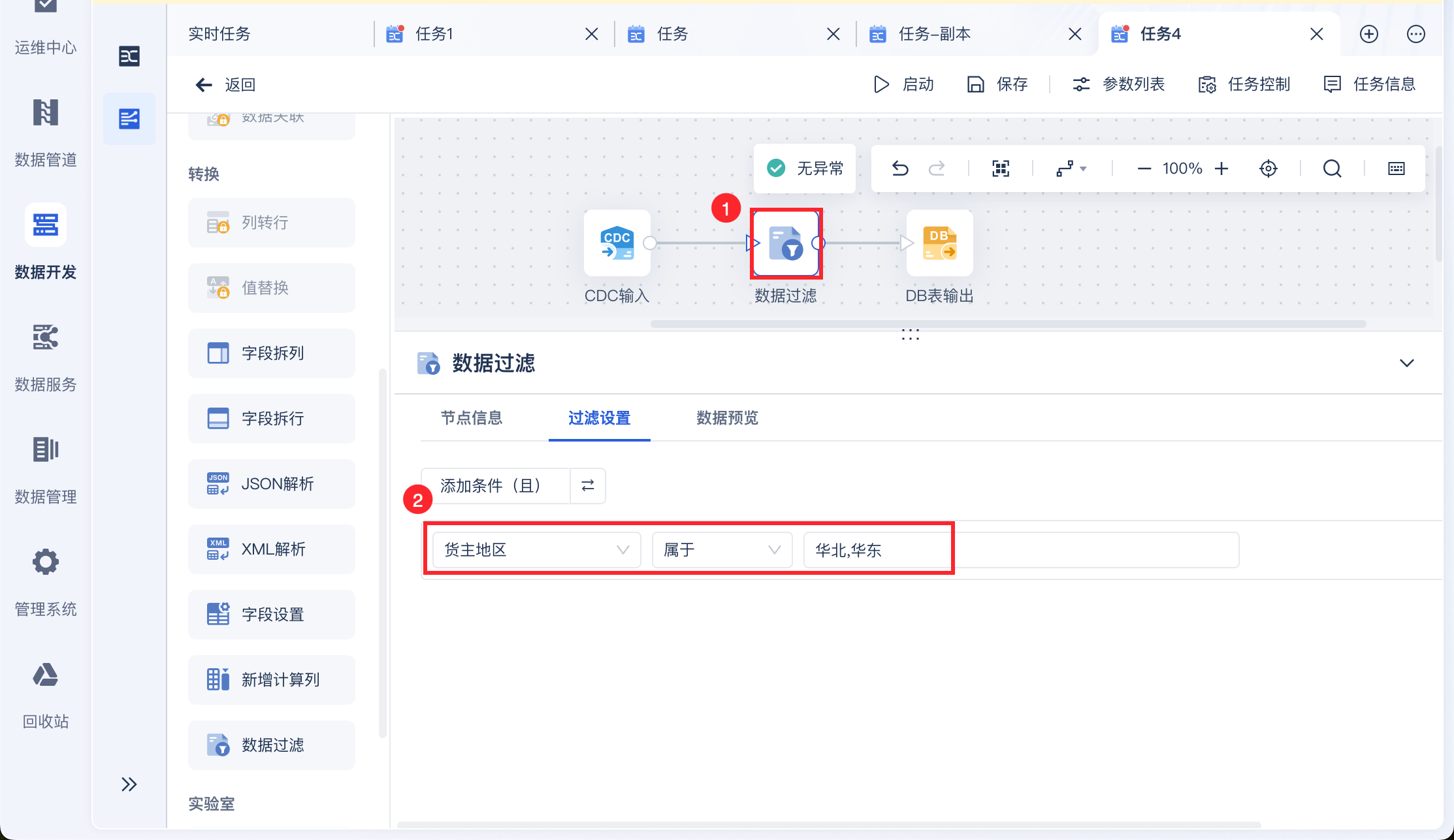Click the undo arrow in canvas toolbar
Screen dimensions: 1454x840
900,169
